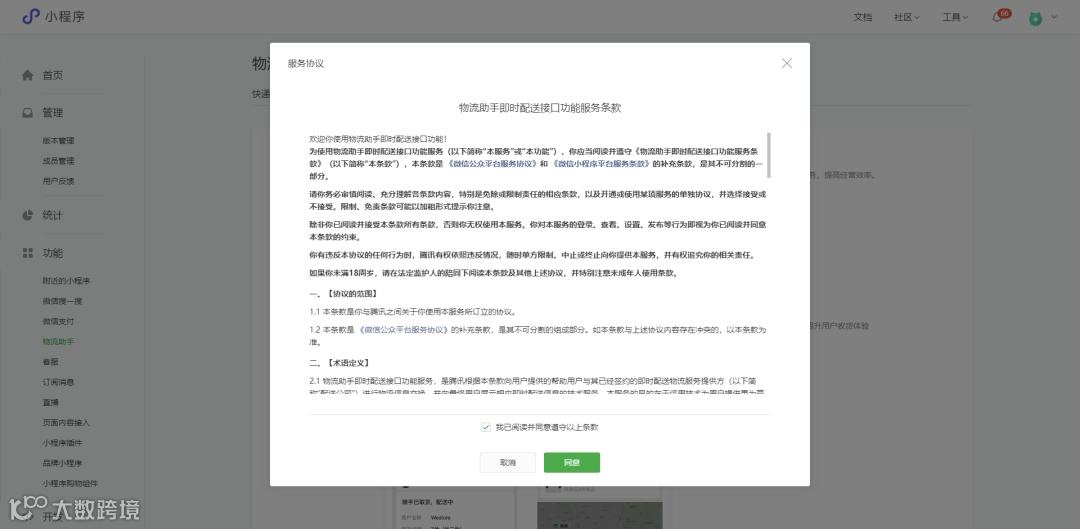Expand the 工具 dropdown in header
Screen dimensions: 1080x529
955,17
